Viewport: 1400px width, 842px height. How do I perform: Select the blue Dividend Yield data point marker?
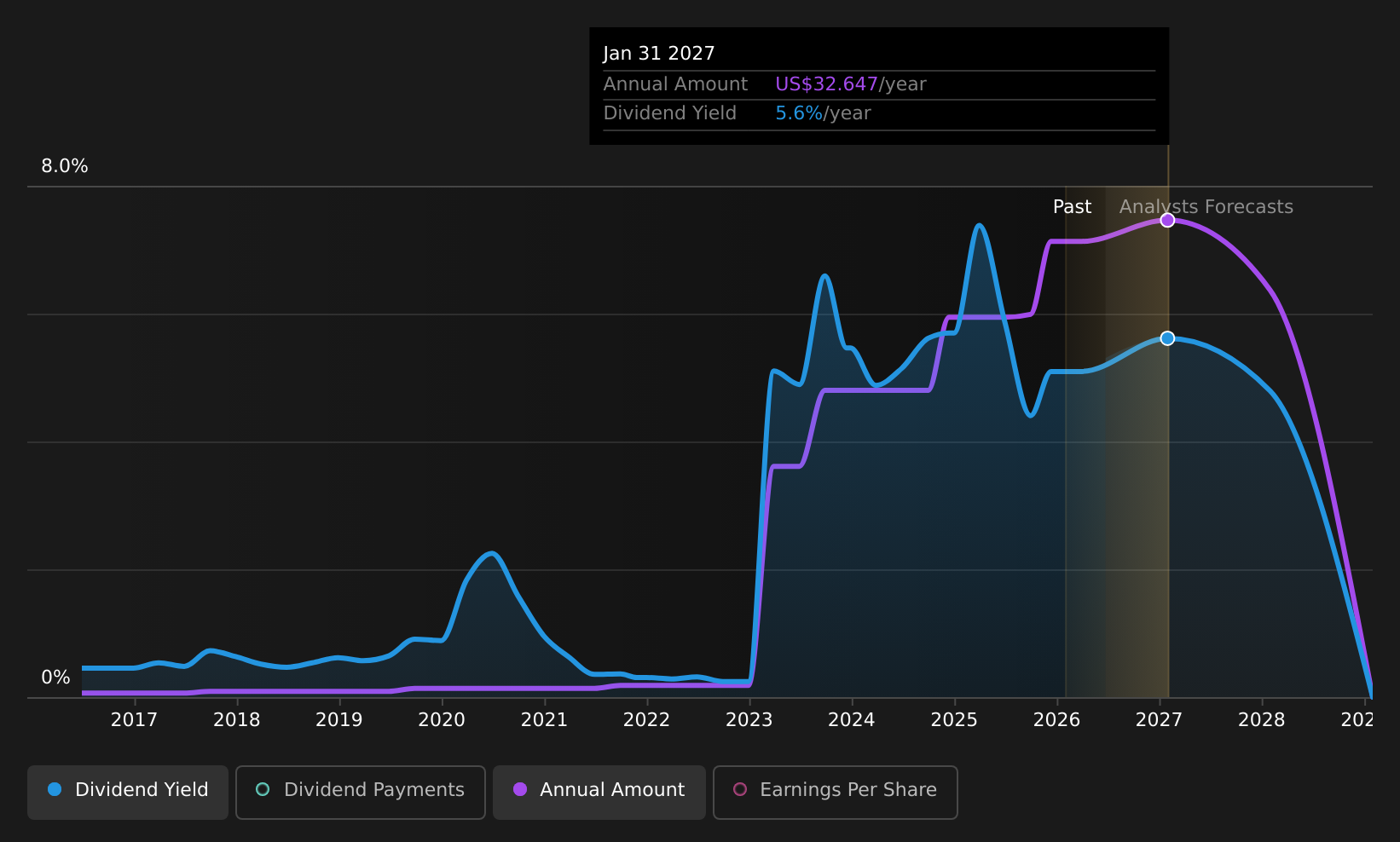click(1167, 338)
